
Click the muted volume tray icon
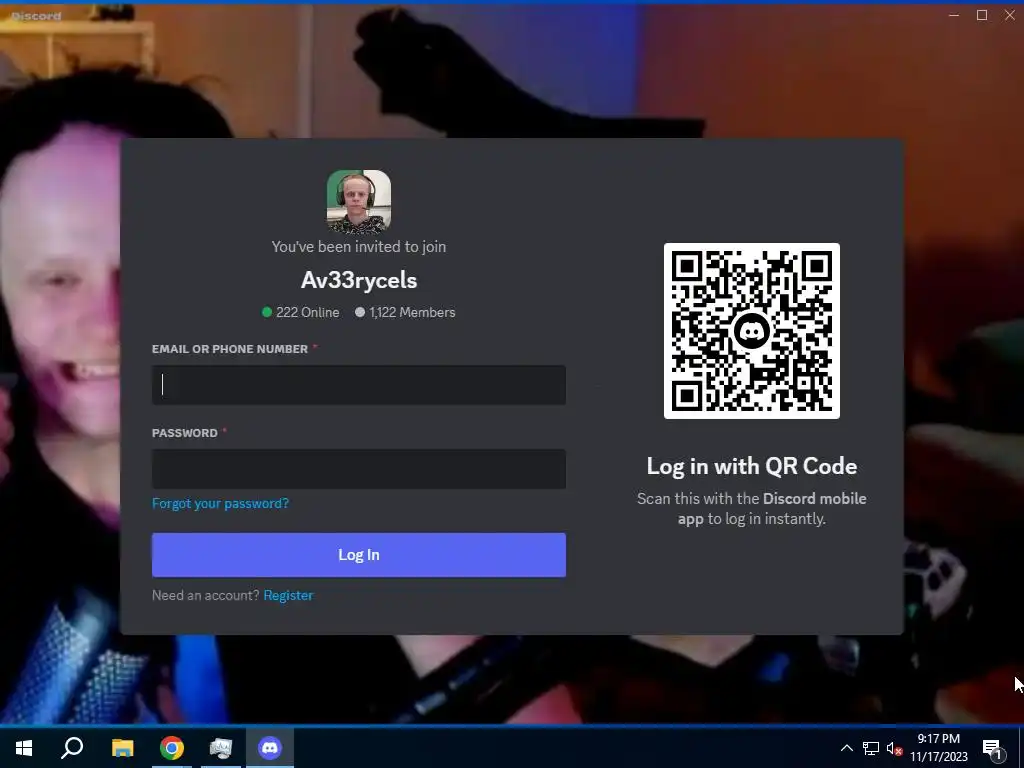tap(894, 748)
